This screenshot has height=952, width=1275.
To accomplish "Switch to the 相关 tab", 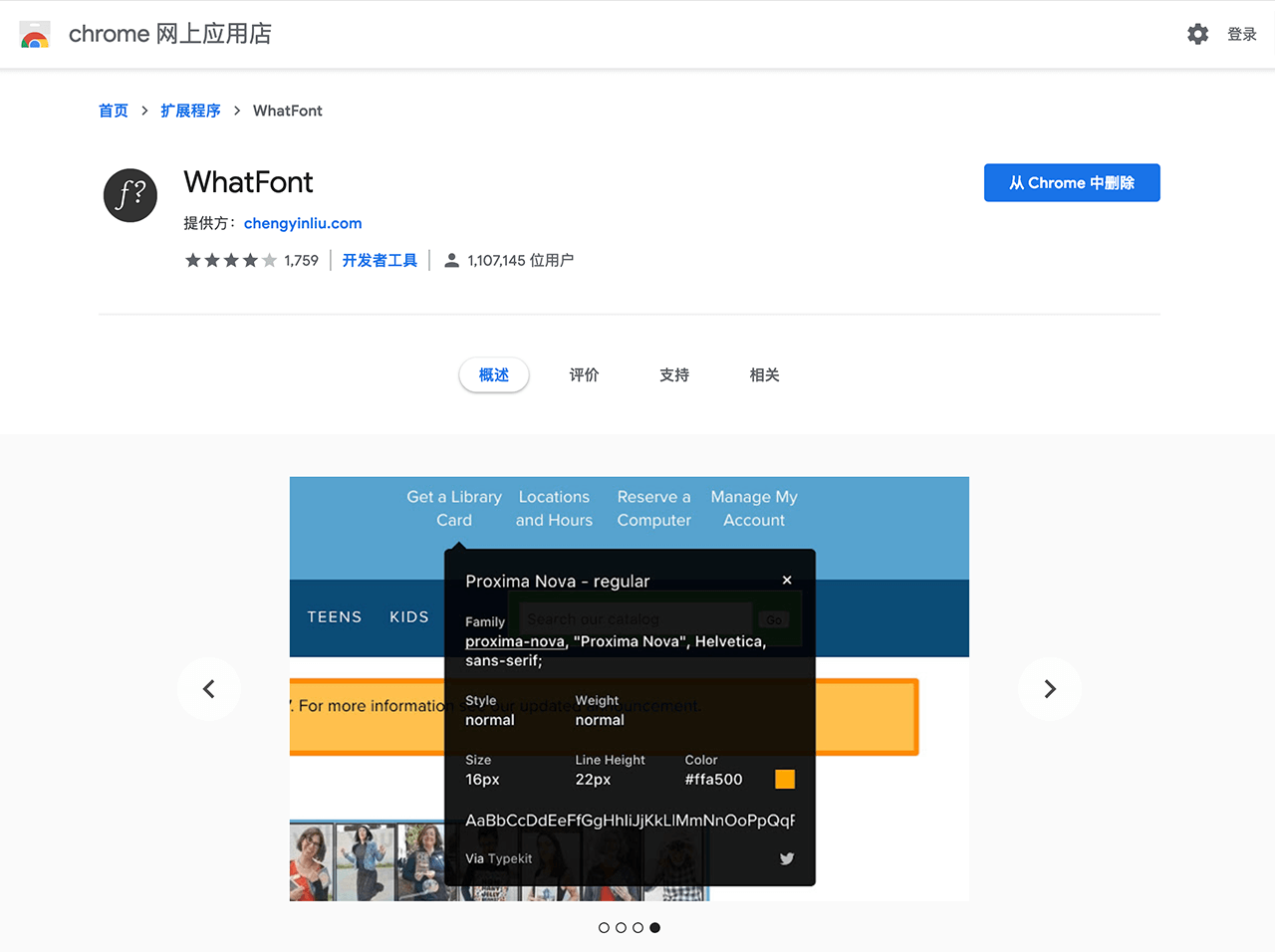I will click(x=764, y=375).
